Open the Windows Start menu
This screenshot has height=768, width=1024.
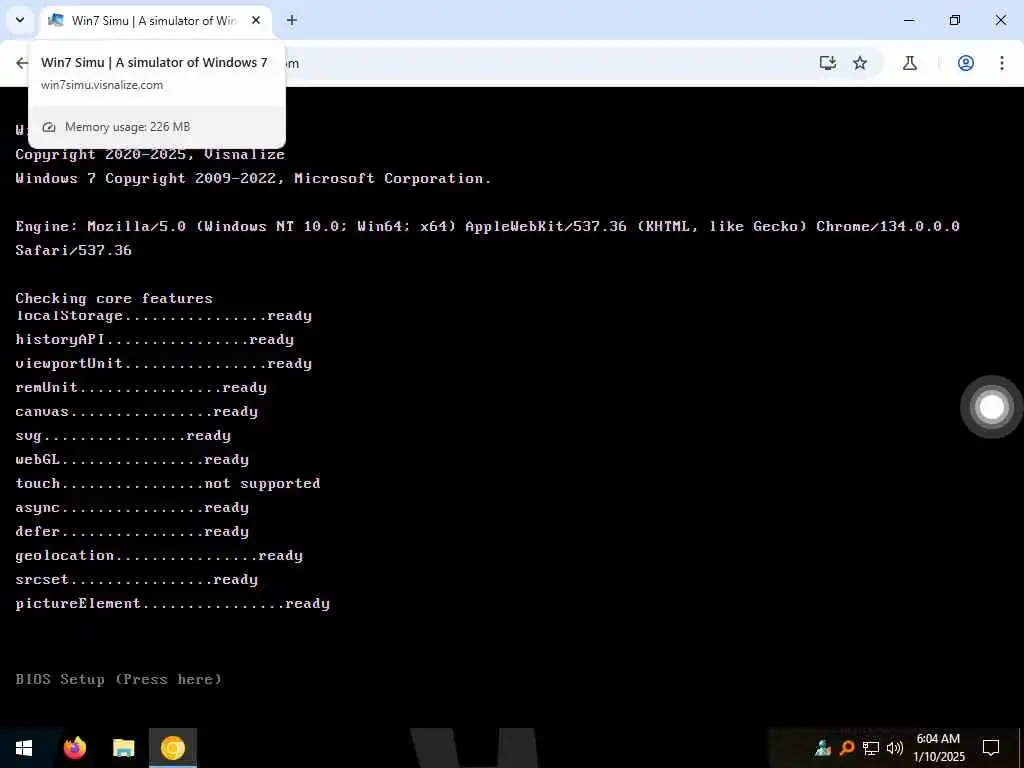[24, 748]
